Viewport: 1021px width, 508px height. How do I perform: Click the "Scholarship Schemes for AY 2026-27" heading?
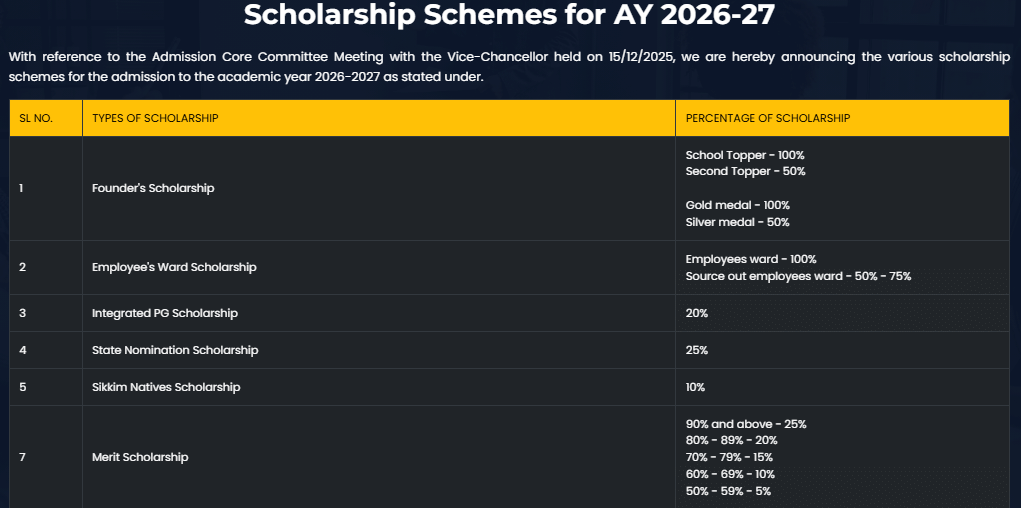[510, 15]
